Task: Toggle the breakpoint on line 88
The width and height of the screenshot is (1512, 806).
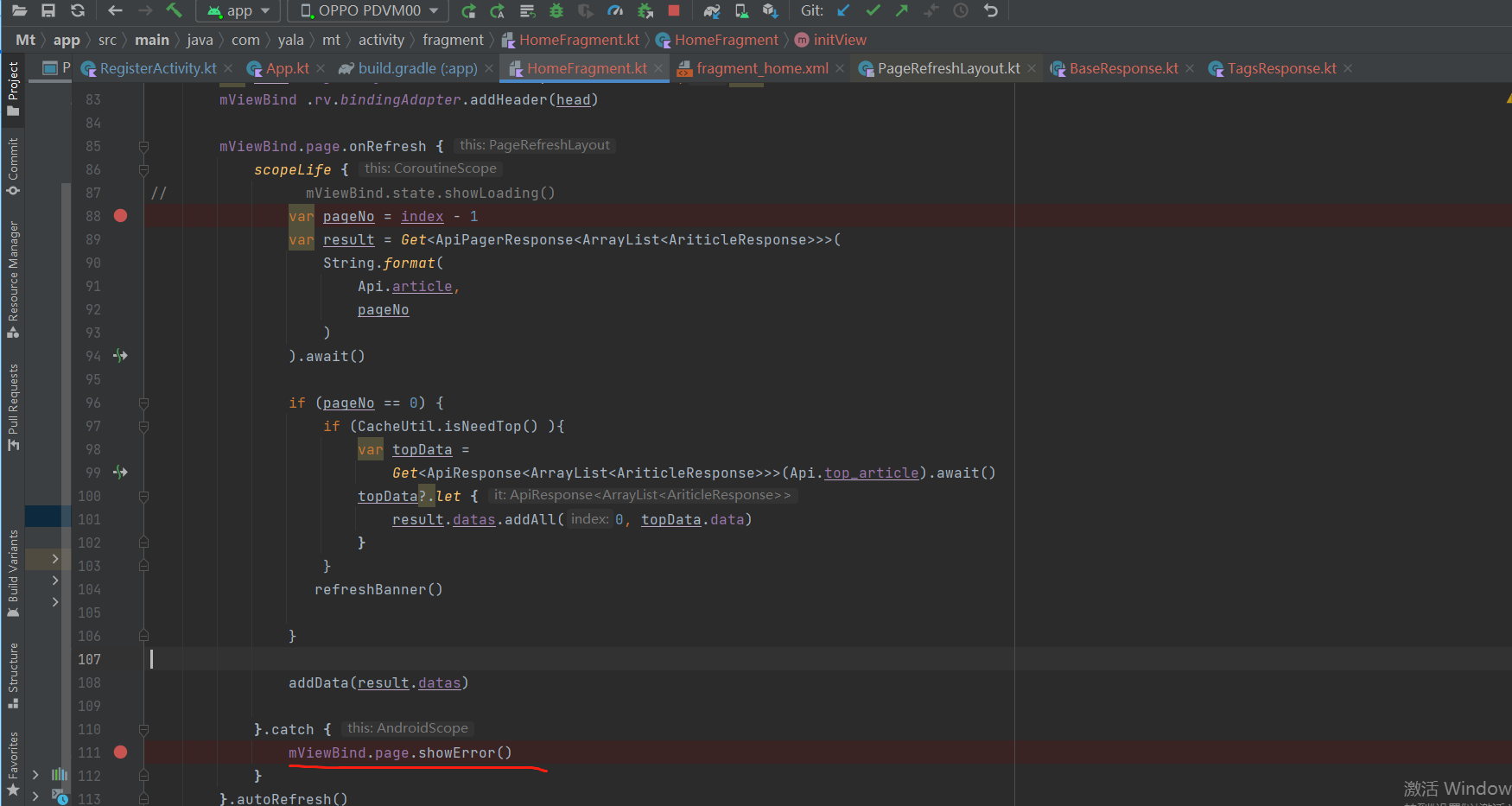Action: (120, 216)
